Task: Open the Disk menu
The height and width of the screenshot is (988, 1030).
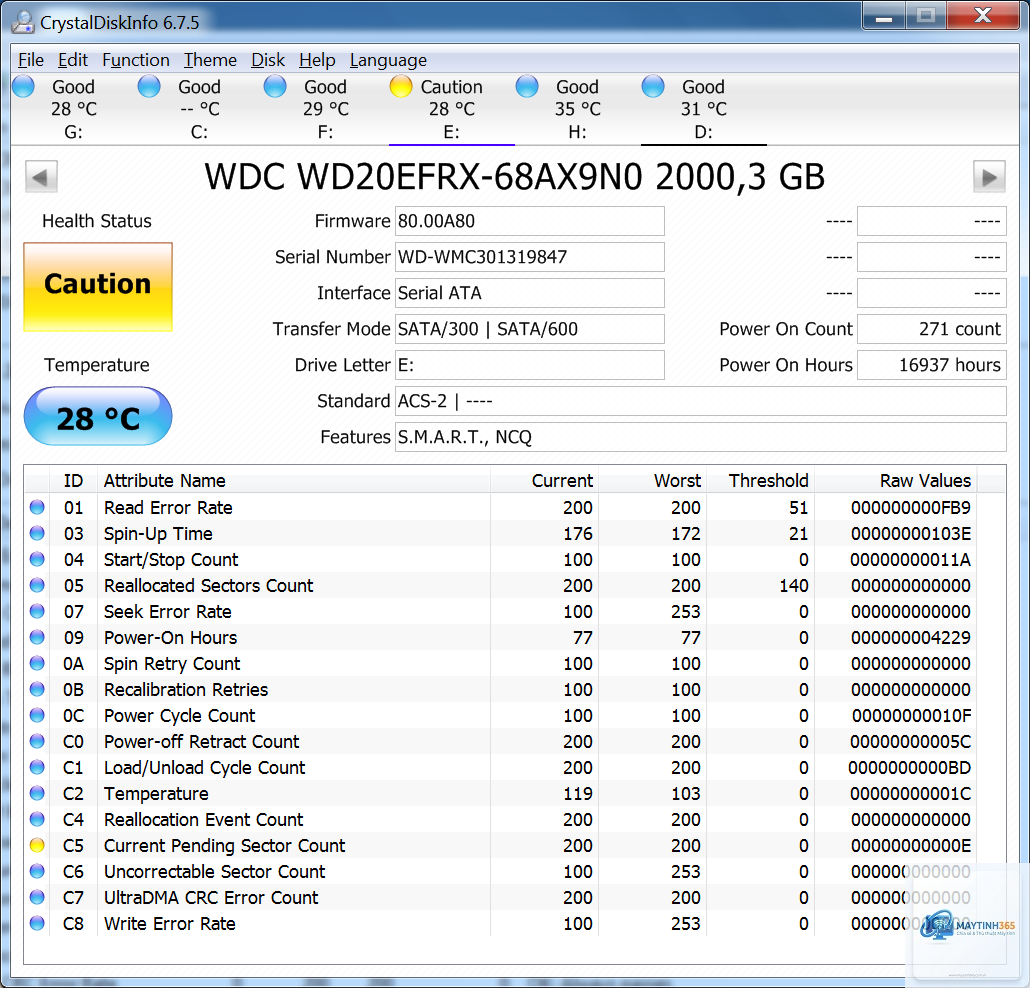Action: [268, 60]
